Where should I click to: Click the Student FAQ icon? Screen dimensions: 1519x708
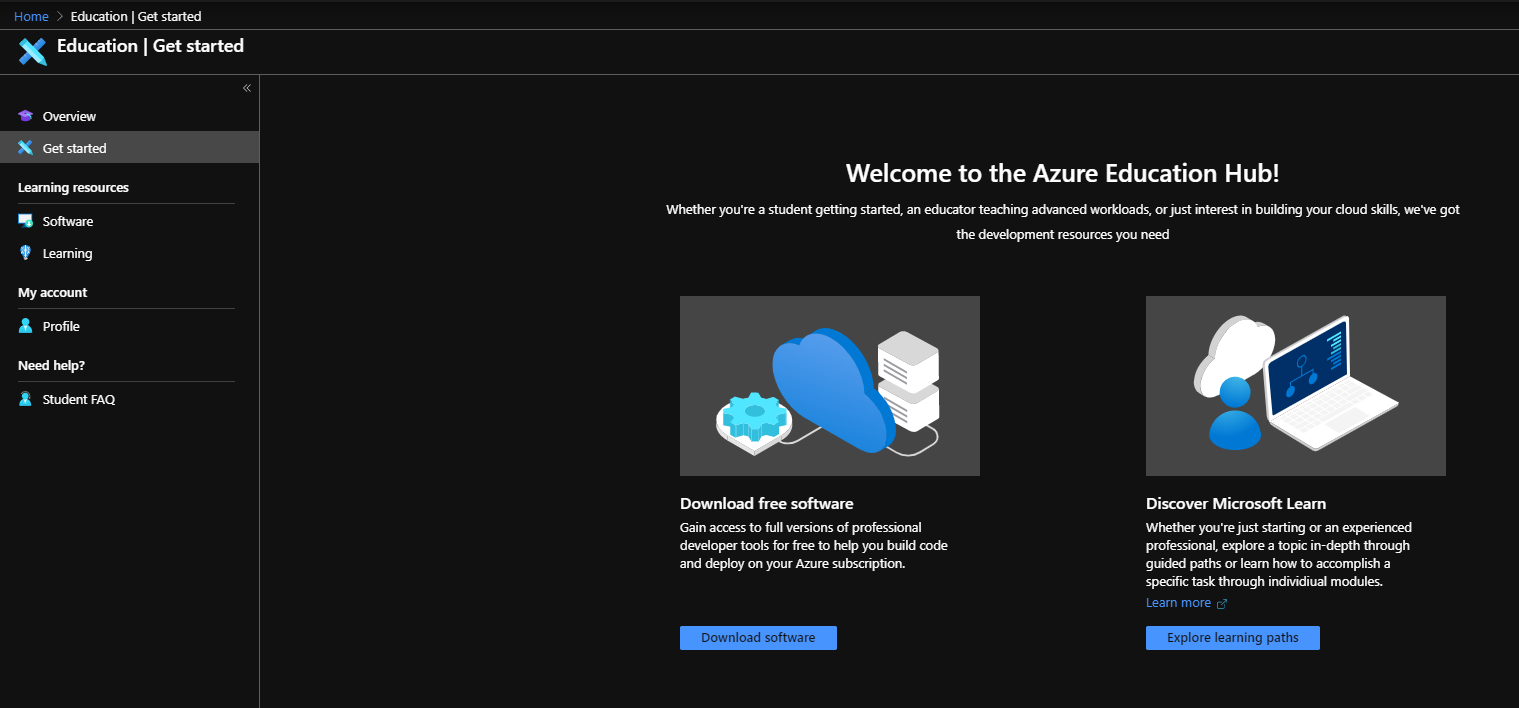tap(26, 399)
